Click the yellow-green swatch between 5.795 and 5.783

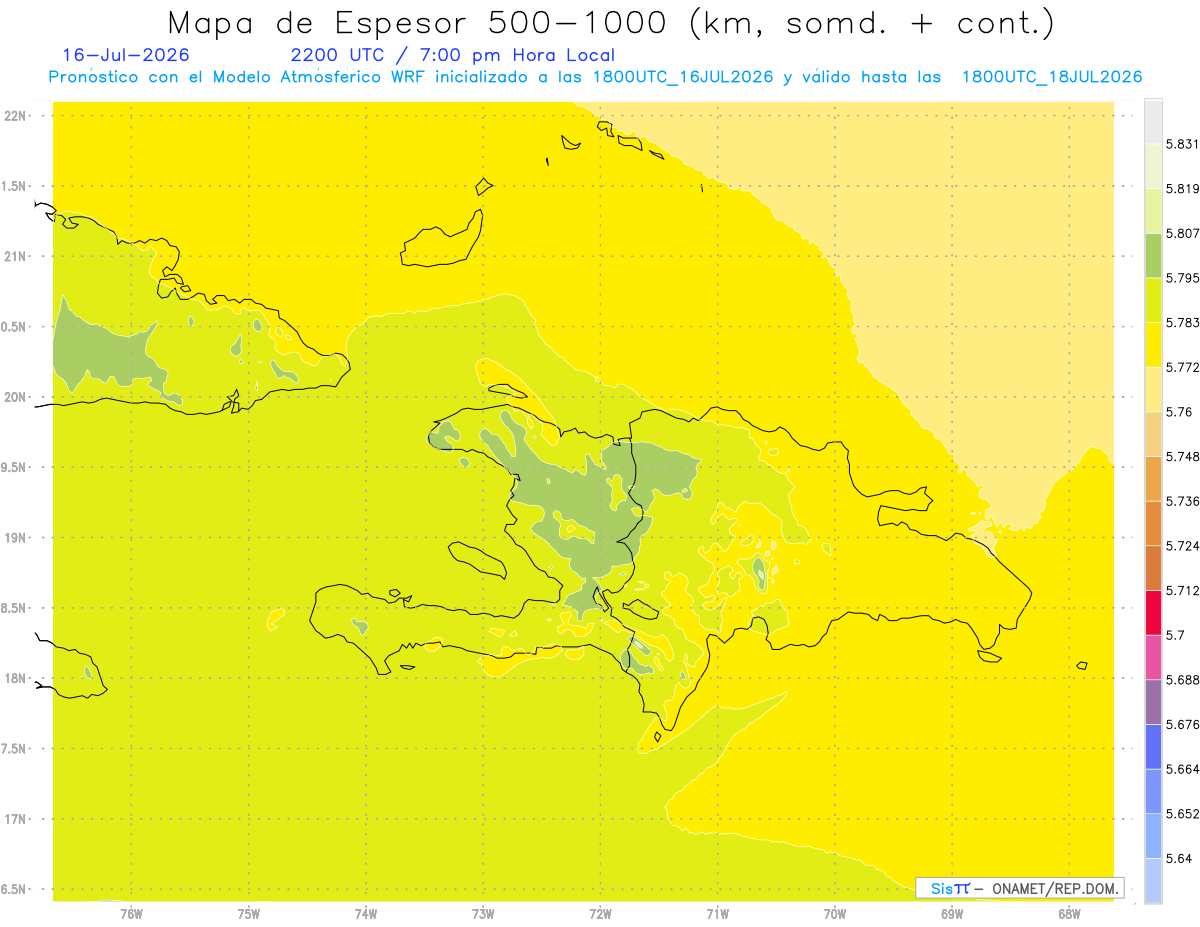tap(1153, 300)
